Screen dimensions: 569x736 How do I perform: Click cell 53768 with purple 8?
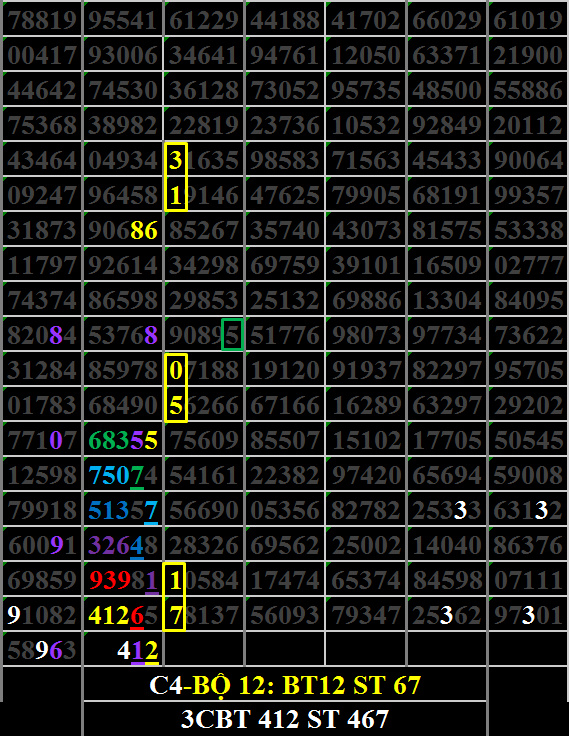click(123, 335)
